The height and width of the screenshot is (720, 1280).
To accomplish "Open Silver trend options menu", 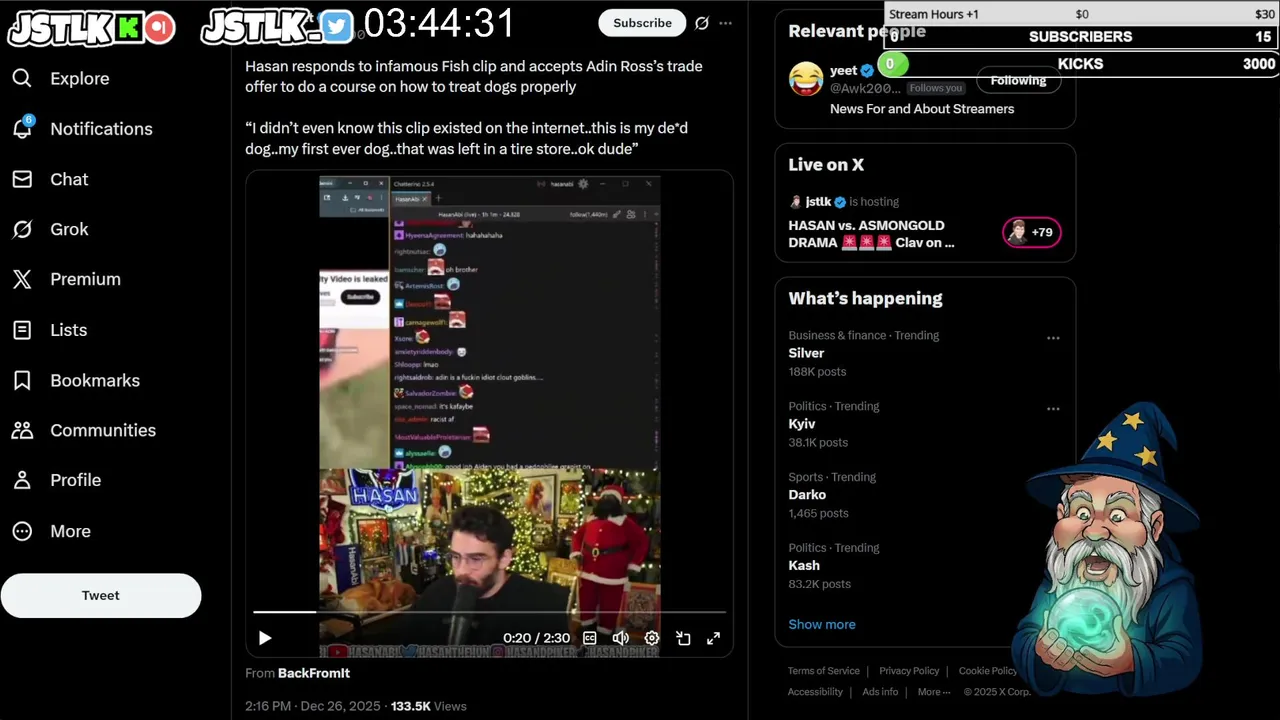I will click(1053, 338).
